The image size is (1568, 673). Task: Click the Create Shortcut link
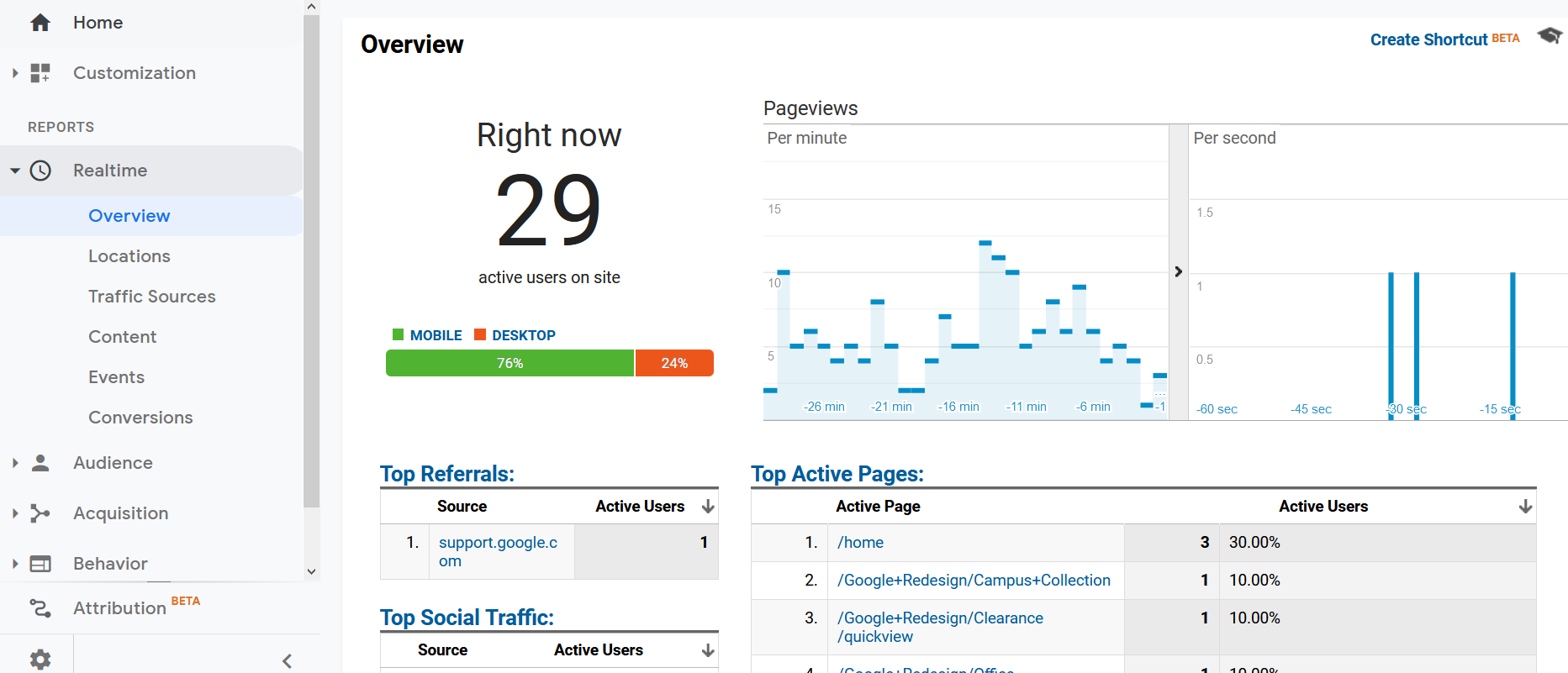[1428, 39]
